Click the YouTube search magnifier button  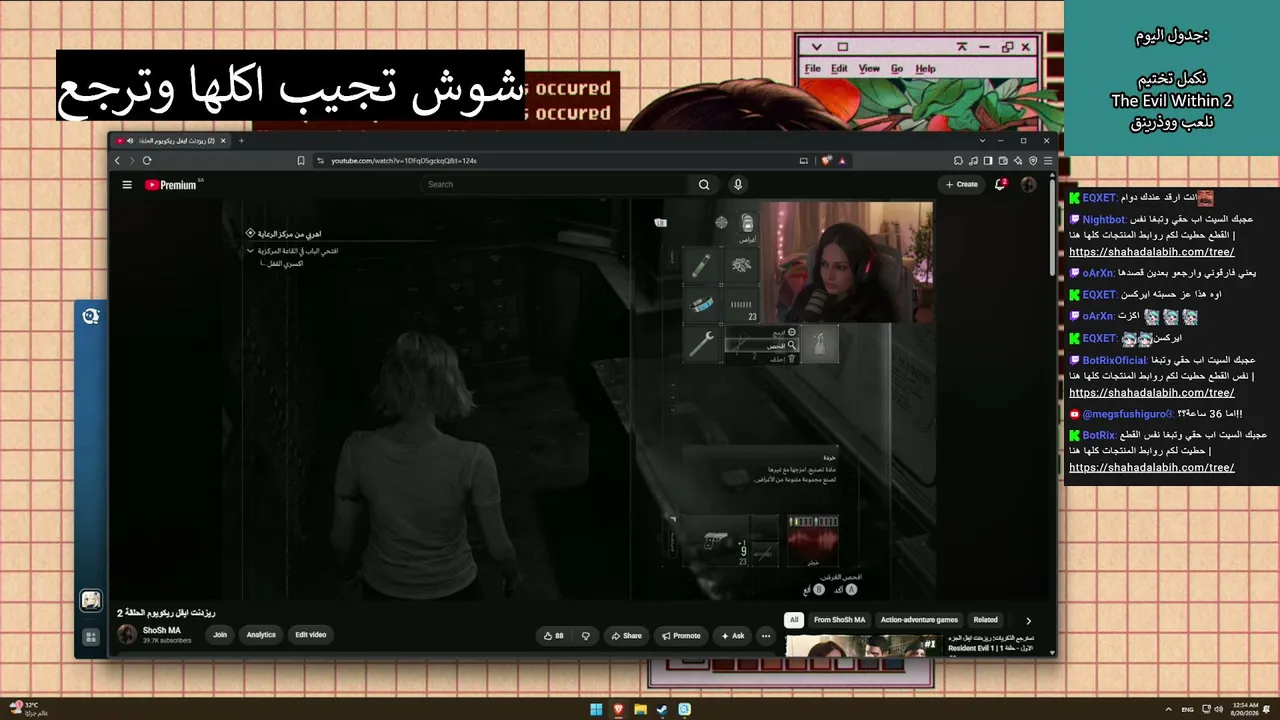point(704,184)
